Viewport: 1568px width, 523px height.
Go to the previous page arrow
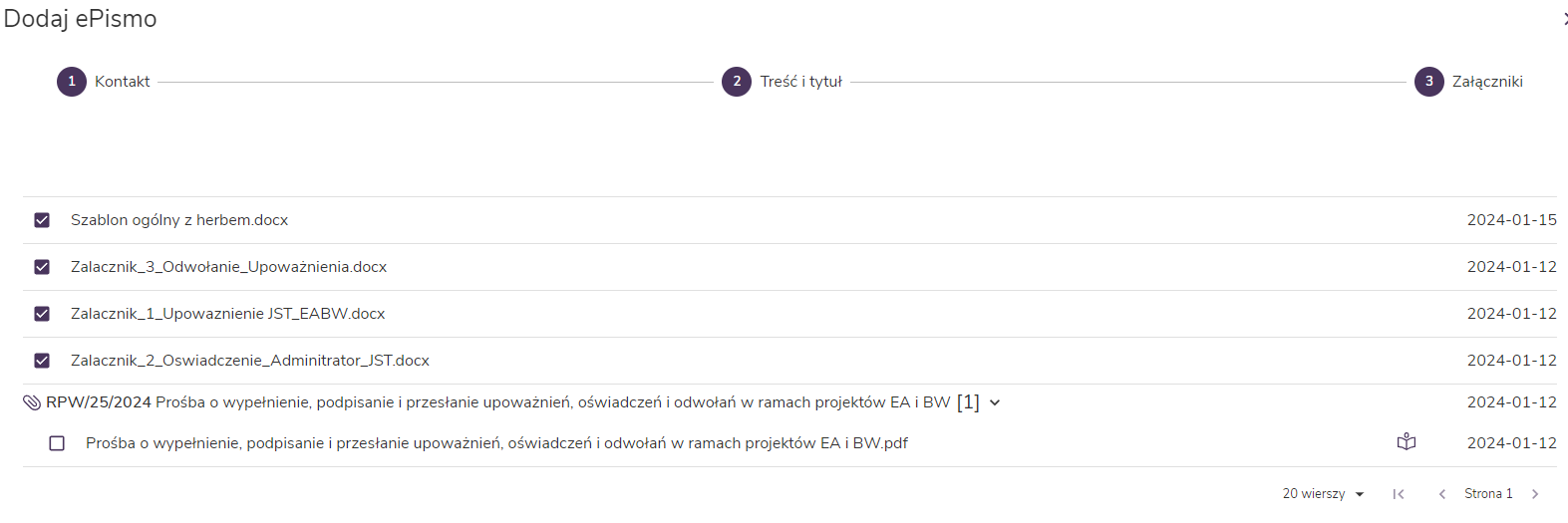[x=1441, y=494]
